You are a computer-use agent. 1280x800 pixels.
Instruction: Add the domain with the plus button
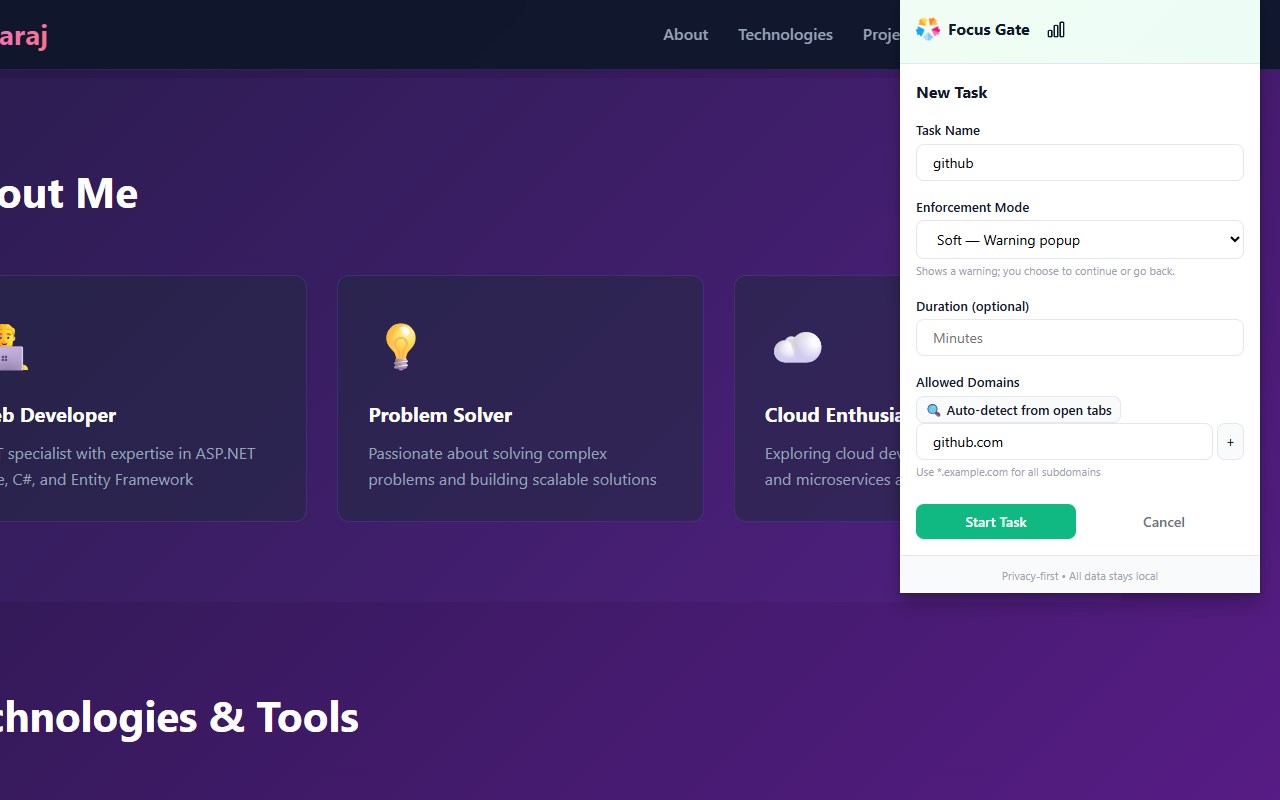tap(1230, 442)
